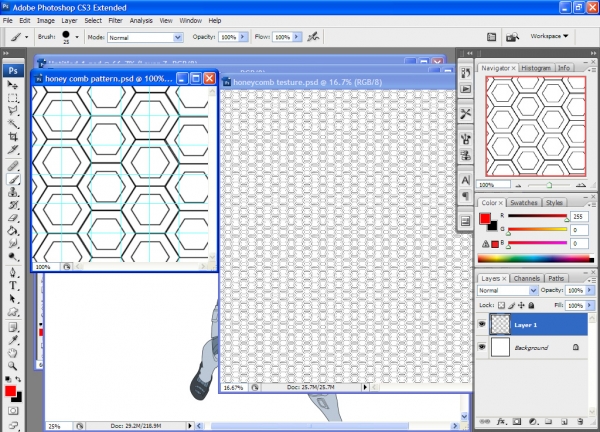Open the Analysis menu
This screenshot has width=600, height=432.
coord(141,21)
